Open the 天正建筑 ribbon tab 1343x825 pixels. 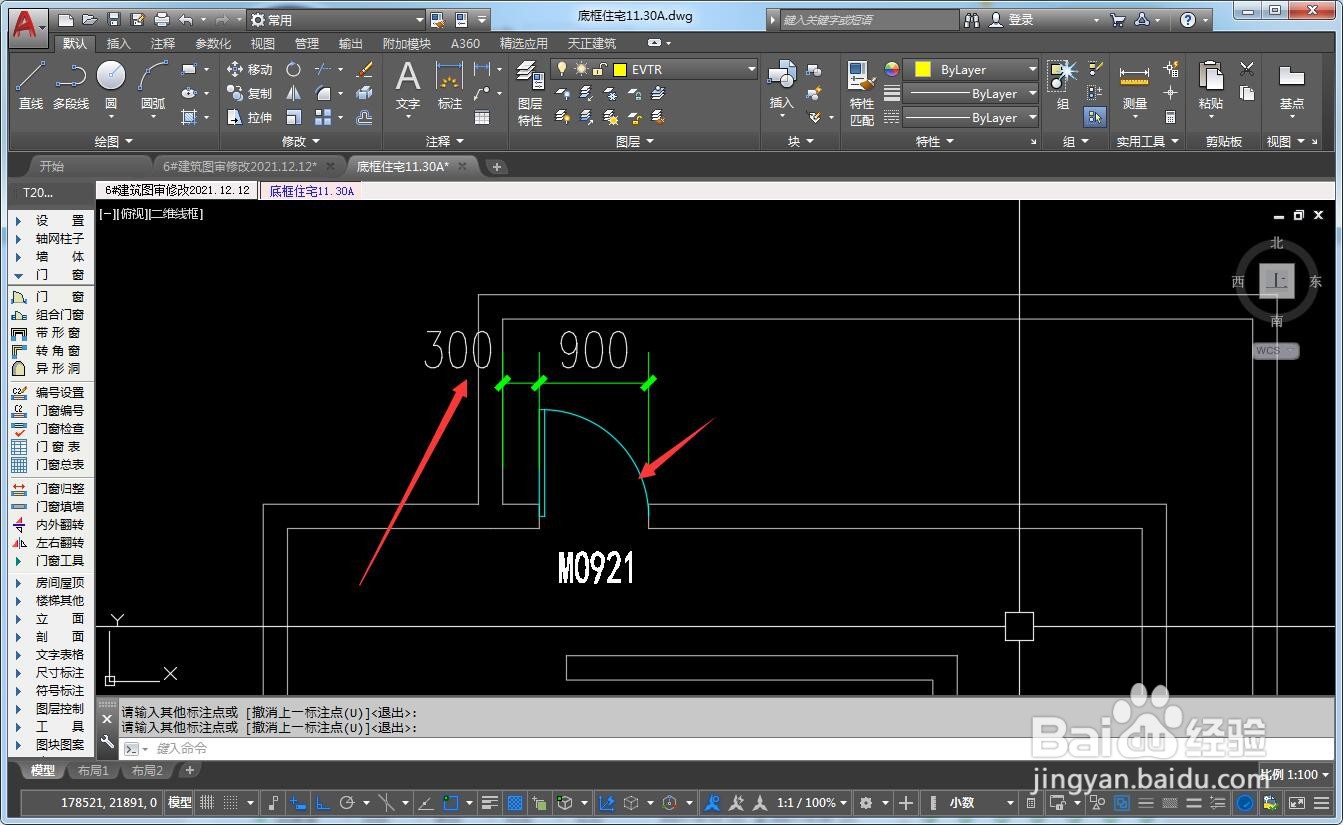point(592,43)
